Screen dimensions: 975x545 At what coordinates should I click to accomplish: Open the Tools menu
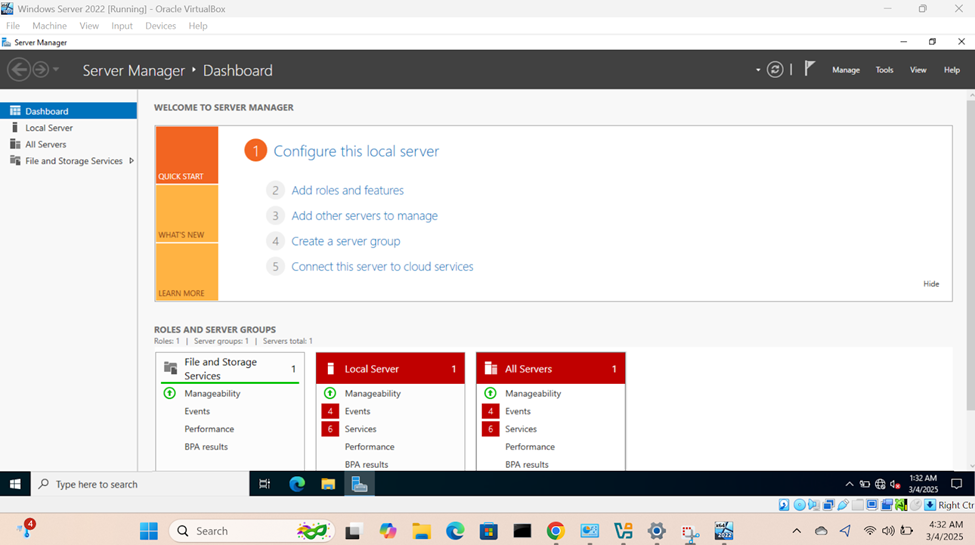pyautogui.click(x=884, y=70)
